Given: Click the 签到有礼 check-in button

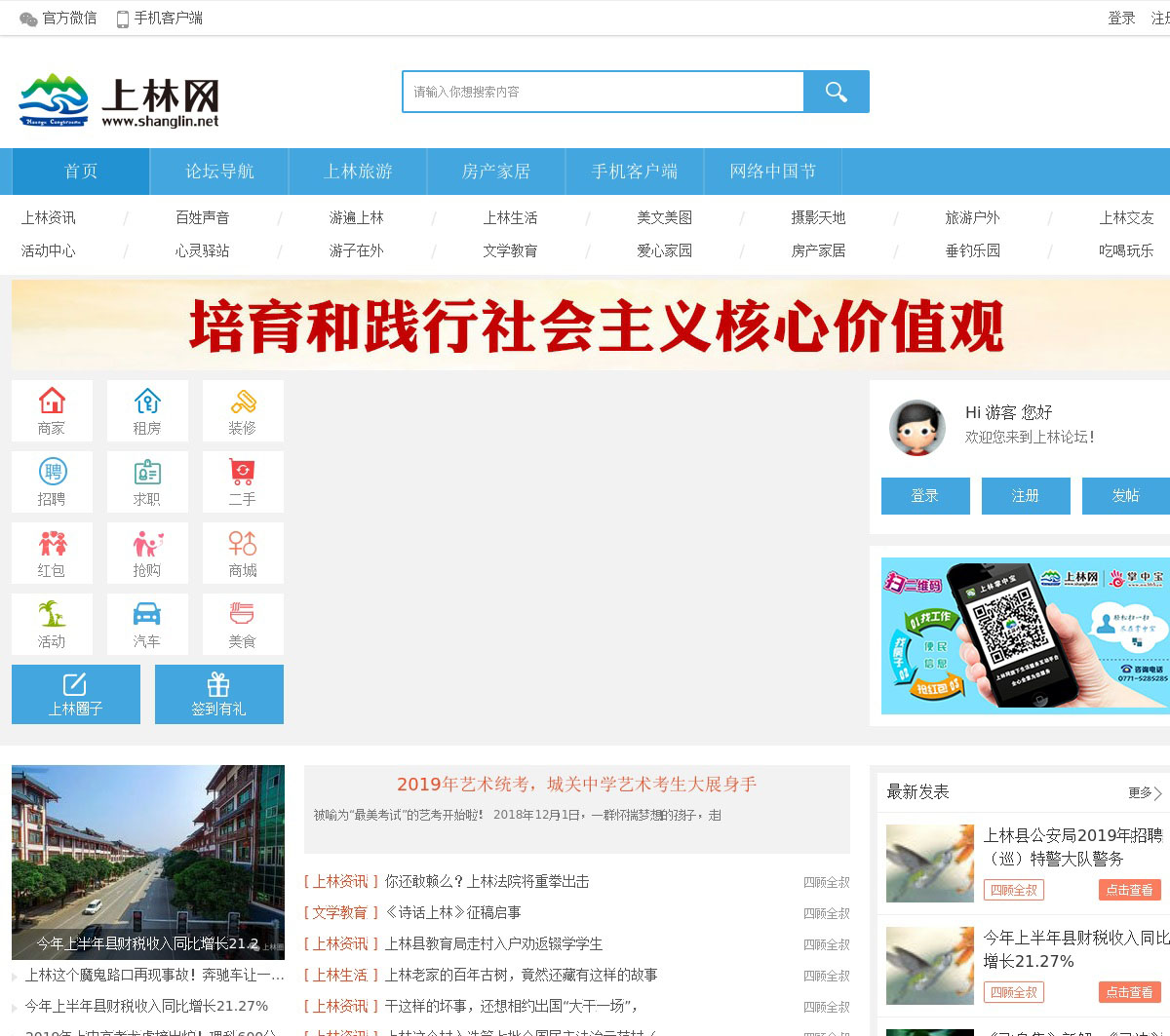Looking at the screenshot, I should point(218,694).
